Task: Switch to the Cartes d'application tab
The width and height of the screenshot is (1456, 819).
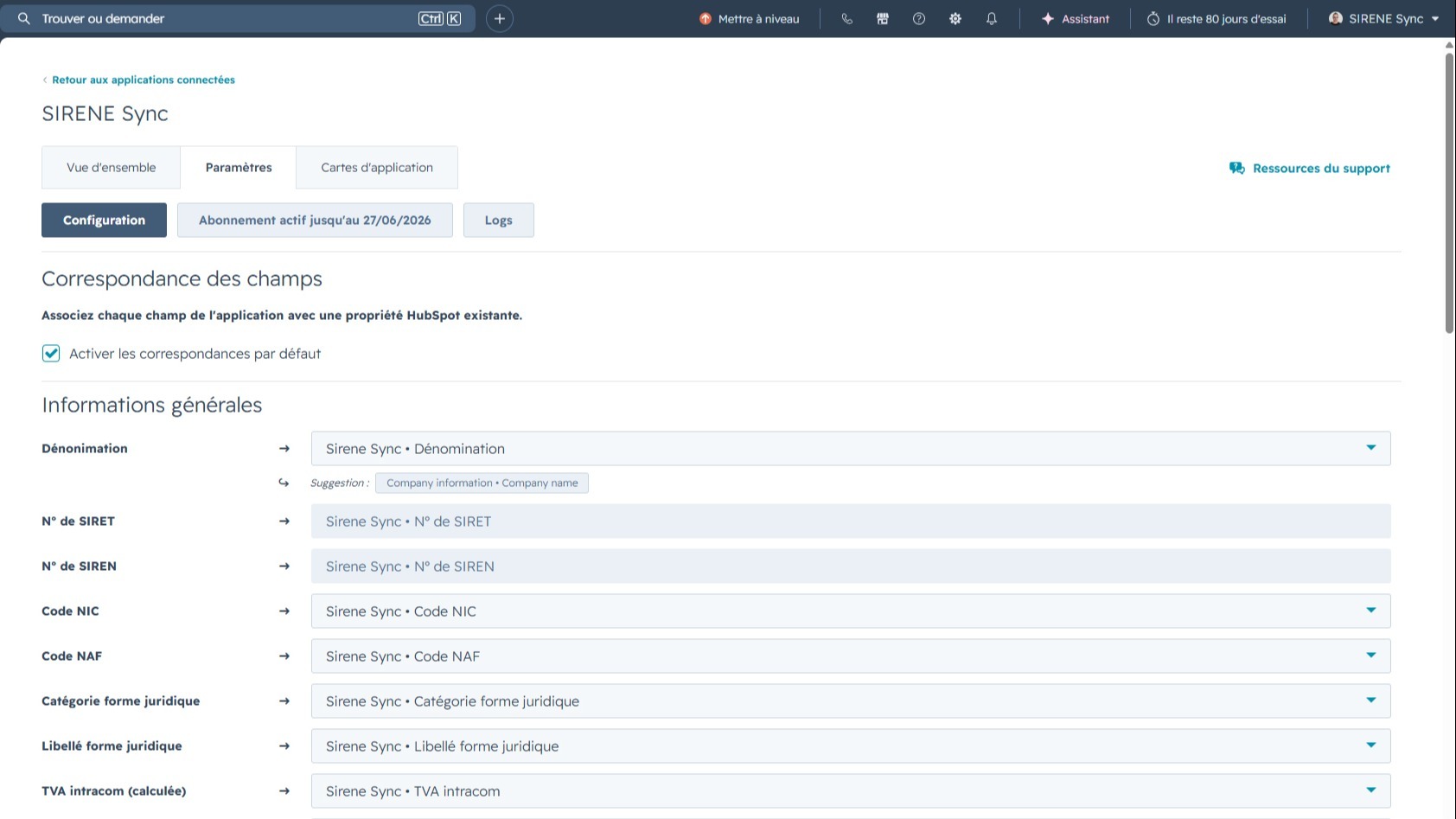Action: click(377, 167)
